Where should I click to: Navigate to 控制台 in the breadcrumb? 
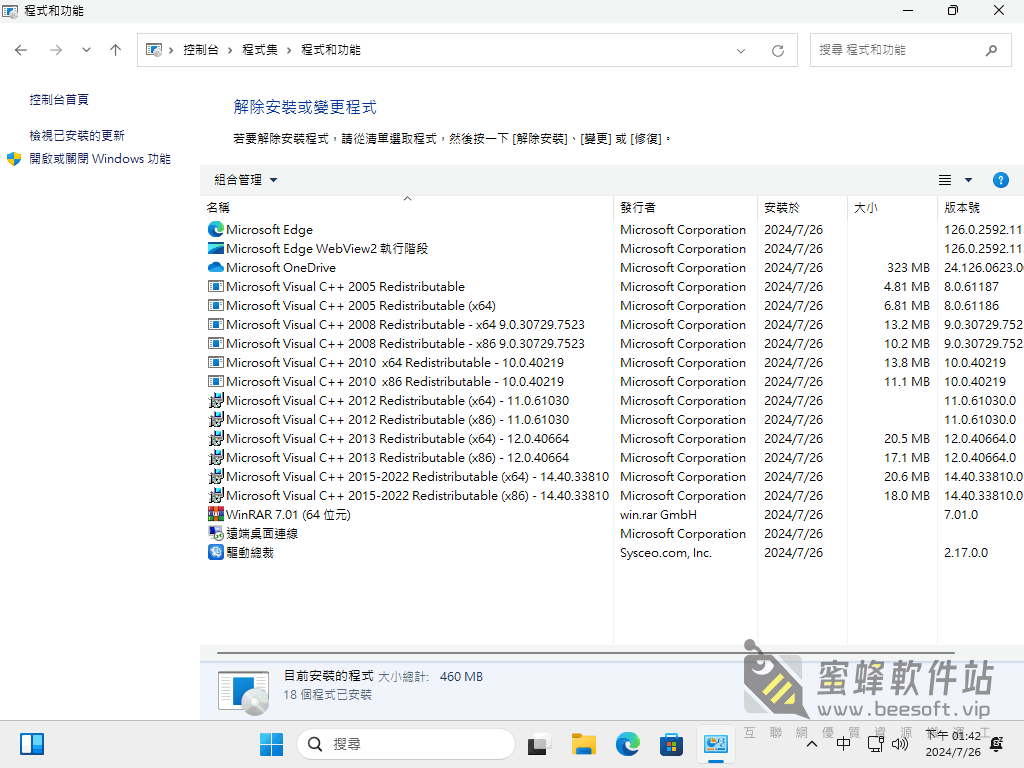tap(201, 50)
